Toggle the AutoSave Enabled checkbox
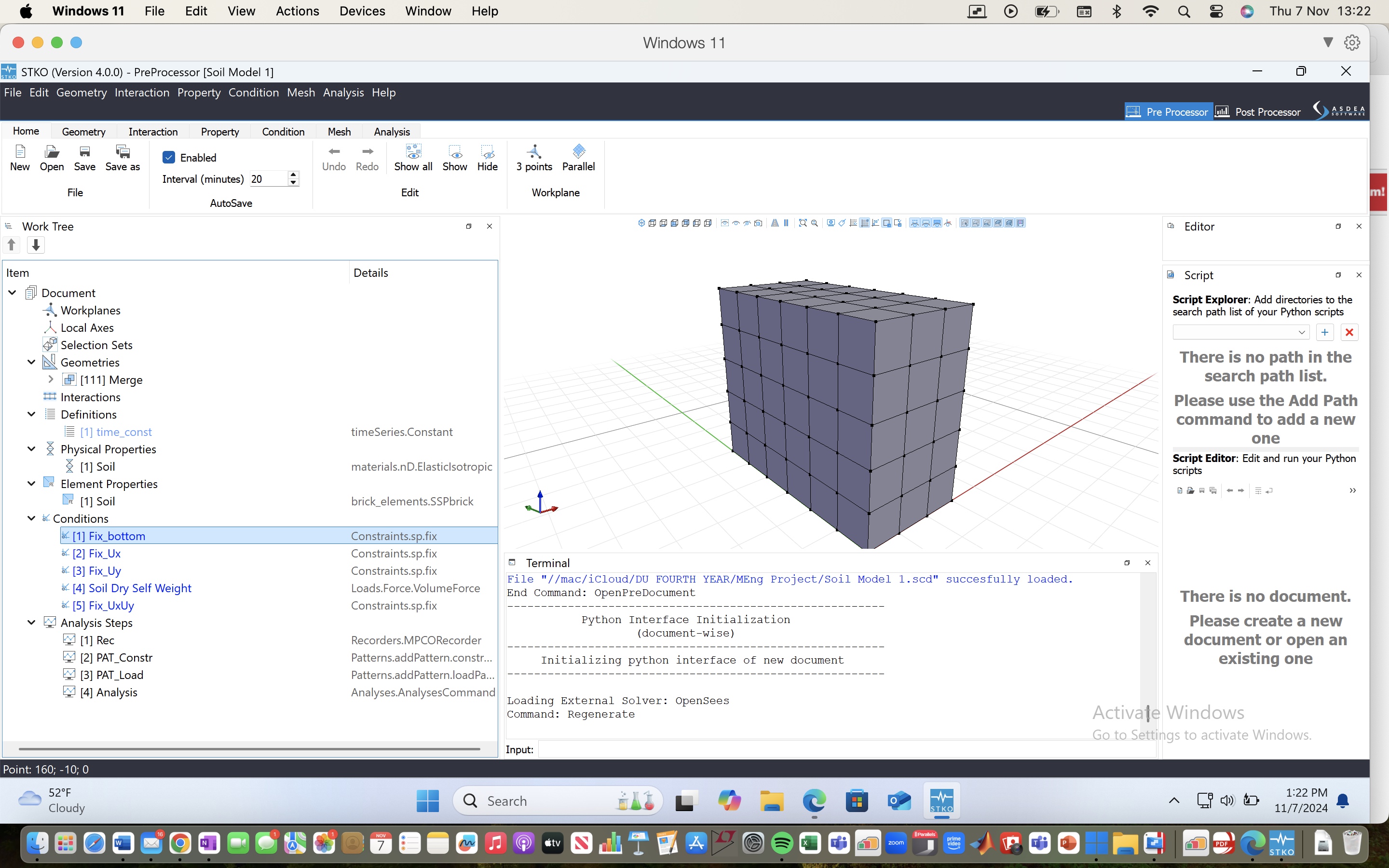The width and height of the screenshot is (1389, 868). pos(169,157)
